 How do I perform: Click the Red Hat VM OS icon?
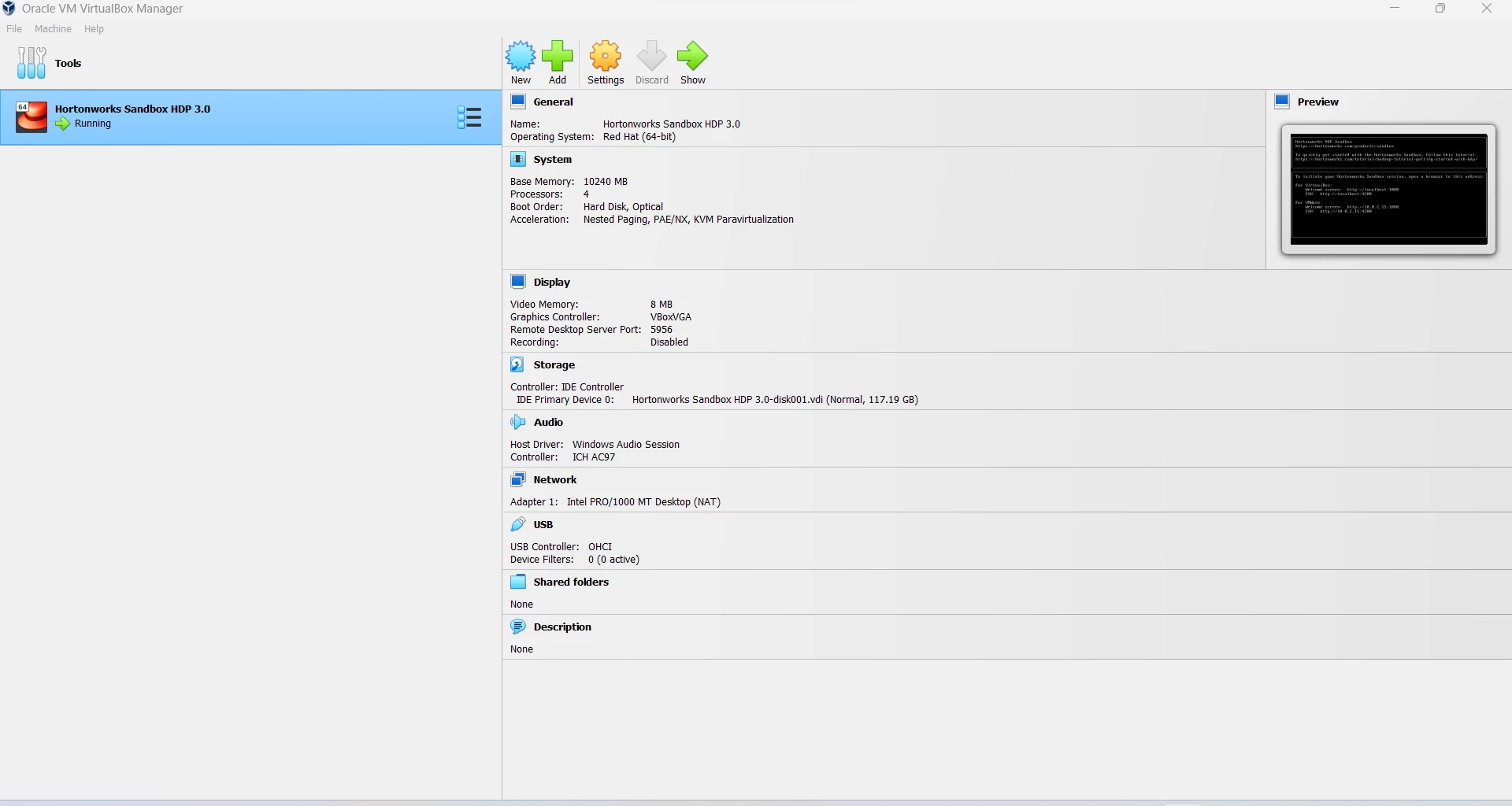tap(31, 117)
